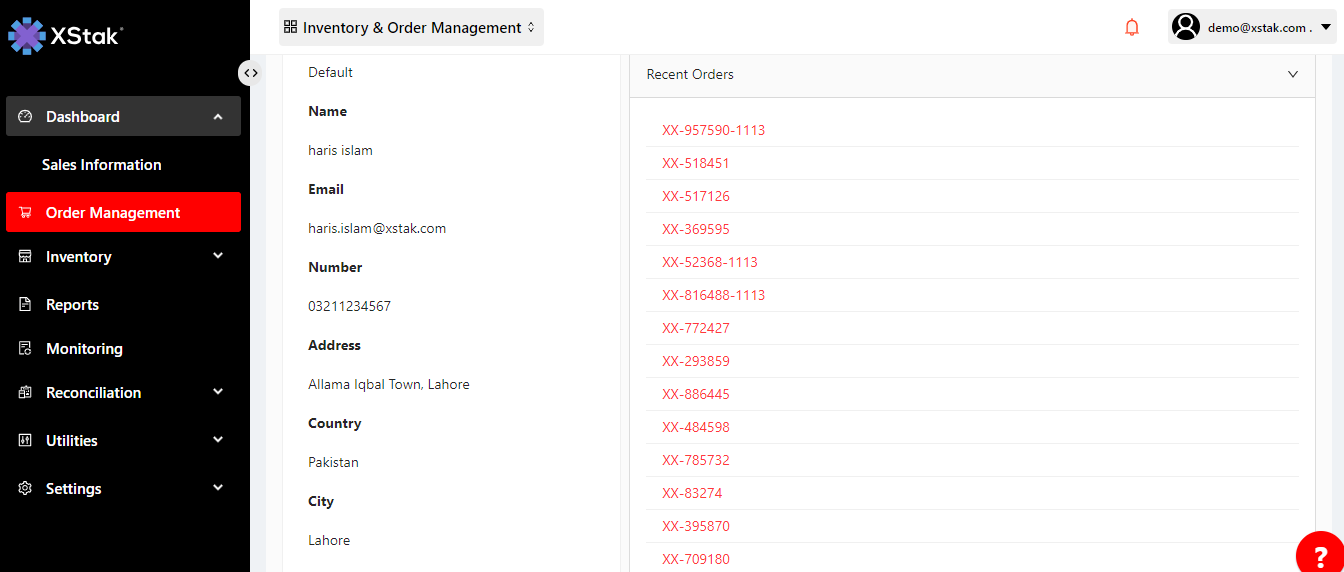Image resolution: width=1344 pixels, height=572 pixels.
Task: Toggle the sidebar collapse arrows button
Action: (251, 73)
